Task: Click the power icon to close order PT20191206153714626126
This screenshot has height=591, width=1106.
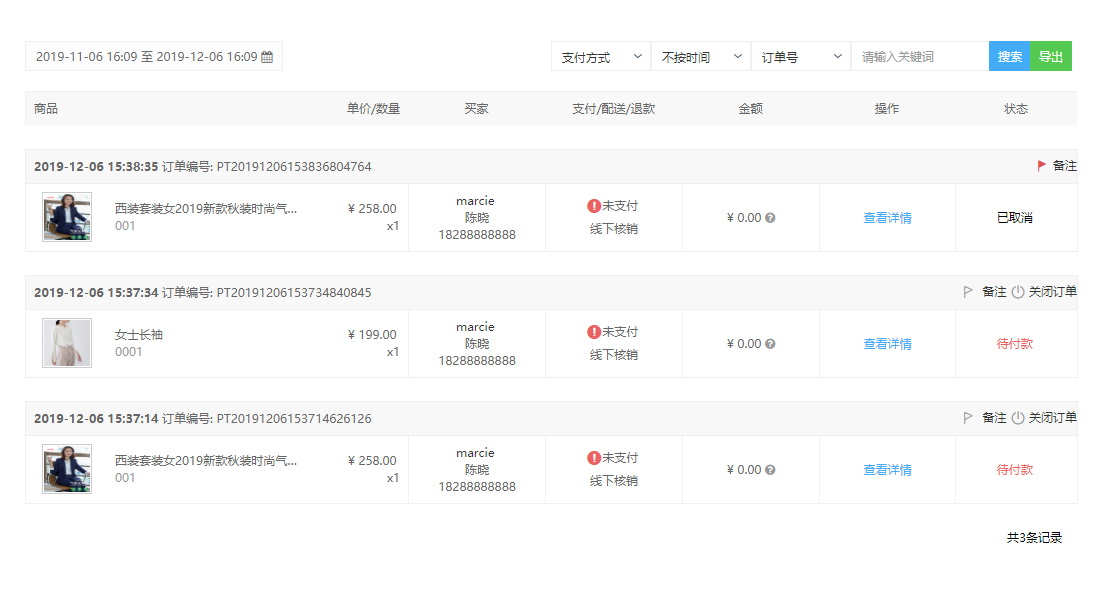Action: pyautogui.click(x=1018, y=418)
